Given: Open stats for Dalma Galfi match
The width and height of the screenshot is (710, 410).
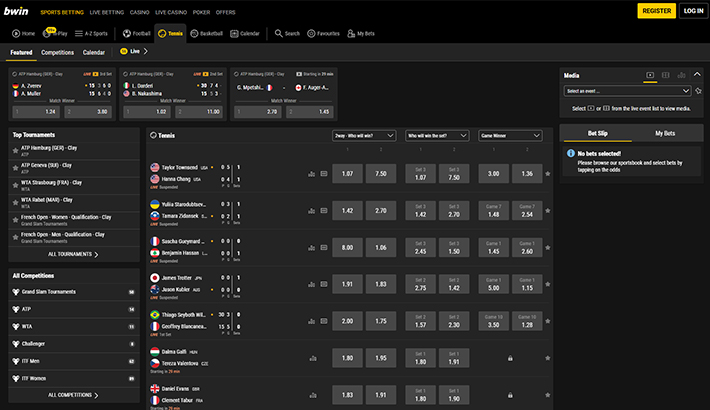Looking at the screenshot, I should [x=313, y=358].
